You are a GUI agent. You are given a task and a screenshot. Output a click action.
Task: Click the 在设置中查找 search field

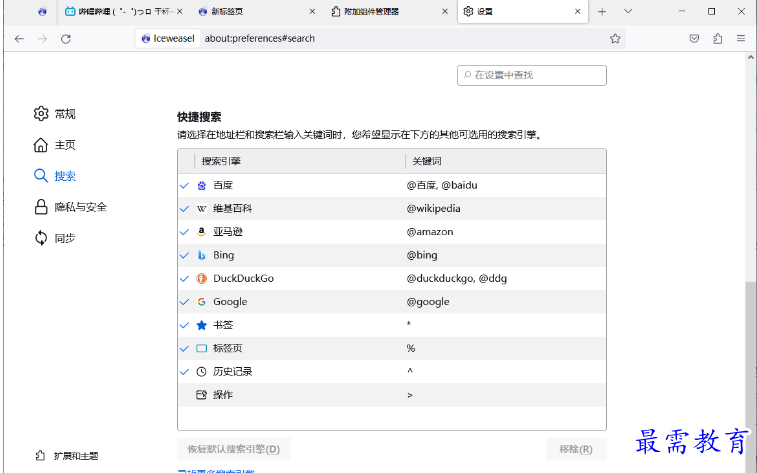(537, 75)
